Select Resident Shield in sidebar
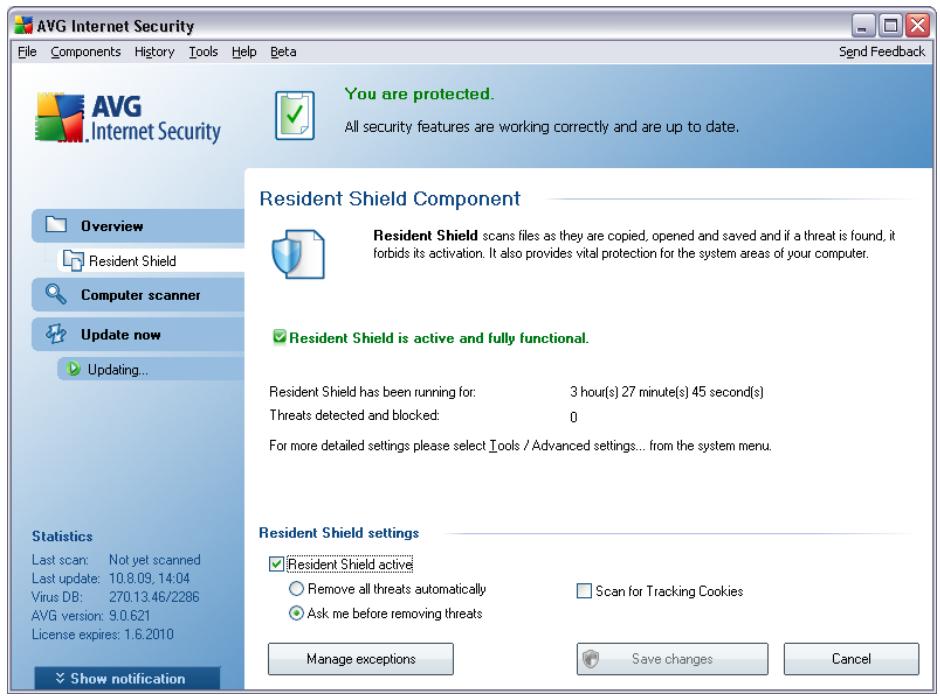The width and height of the screenshot is (940, 696). pyautogui.click(x=151, y=261)
